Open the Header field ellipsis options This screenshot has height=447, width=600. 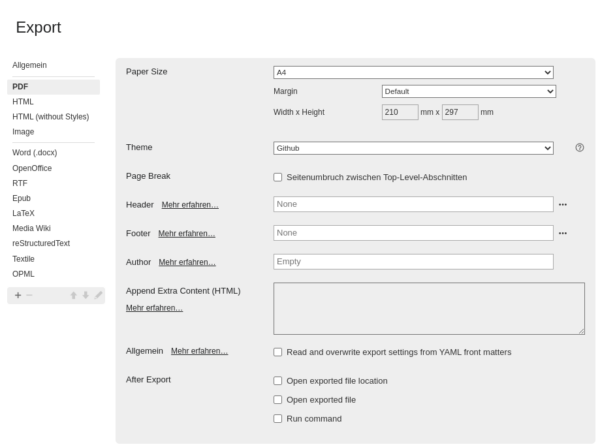[563, 204]
